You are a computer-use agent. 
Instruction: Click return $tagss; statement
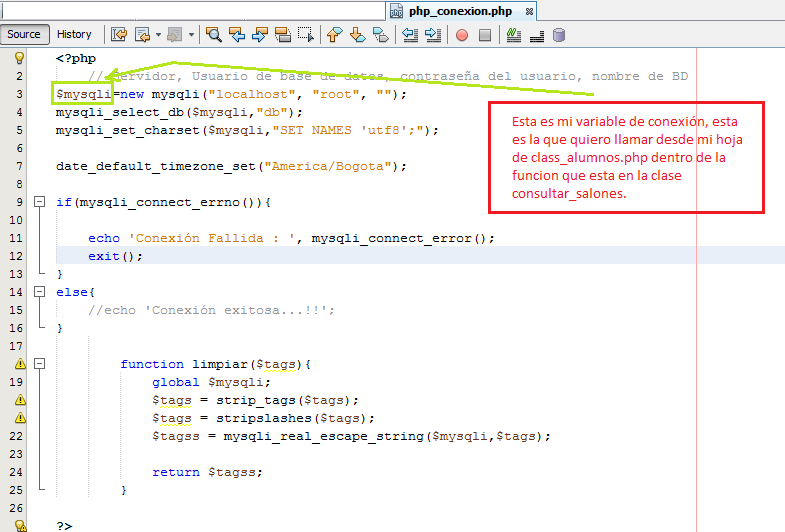207,472
